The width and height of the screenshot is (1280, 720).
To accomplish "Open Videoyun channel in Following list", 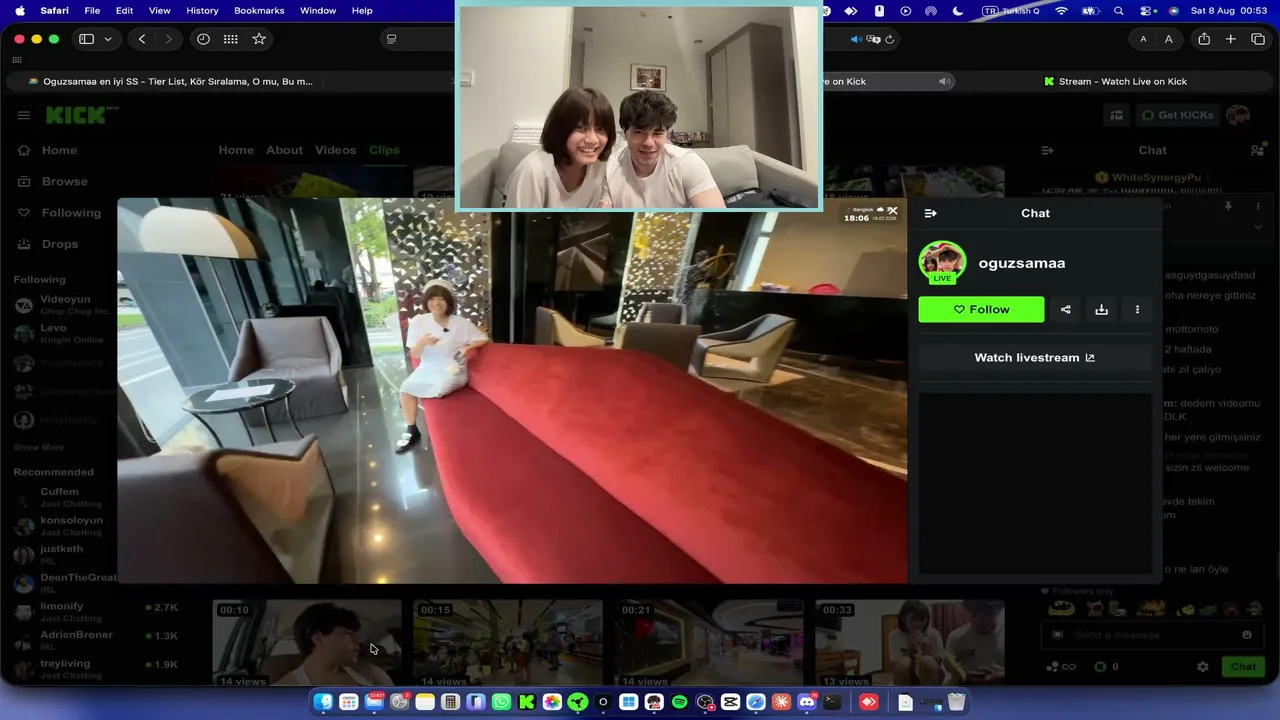I will [x=64, y=305].
